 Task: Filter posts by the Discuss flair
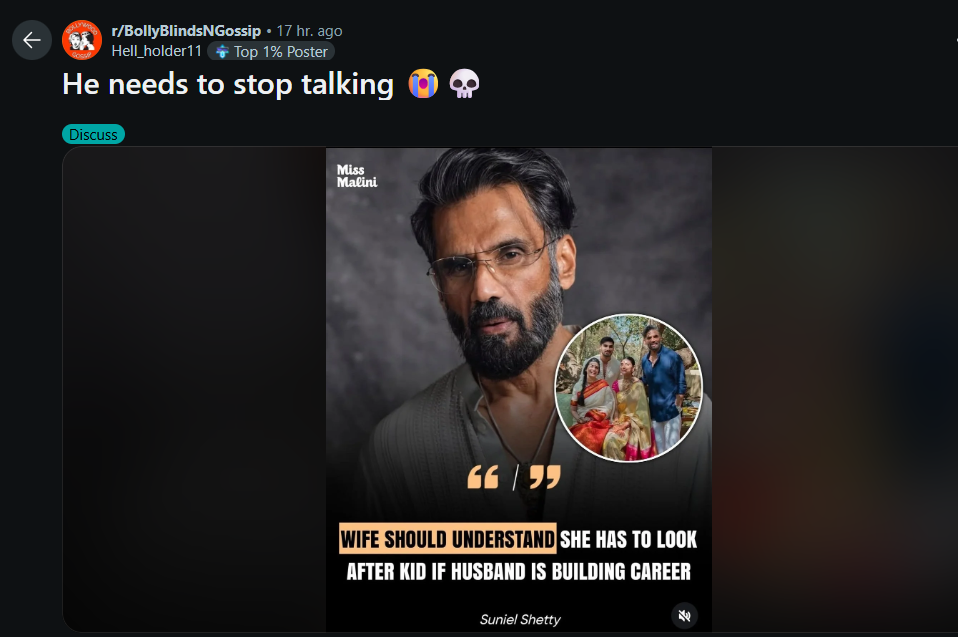(x=93, y=134)
